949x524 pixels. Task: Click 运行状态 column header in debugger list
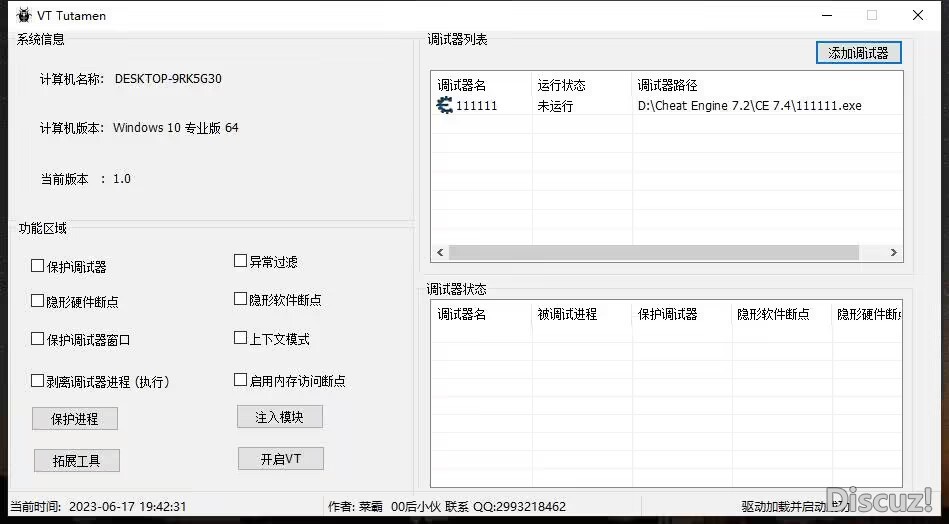click(561, 85)
